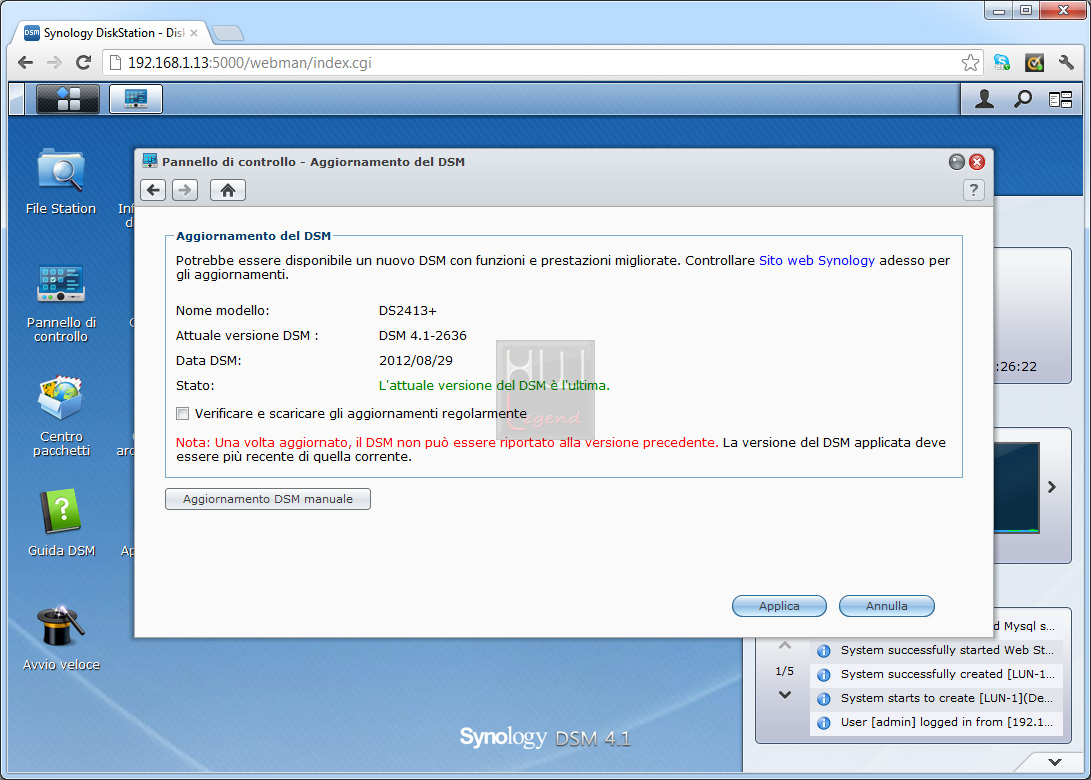Viewport: 1091px width, 780px height.
Task: Return to control panel home
Action: coord(228,190)
